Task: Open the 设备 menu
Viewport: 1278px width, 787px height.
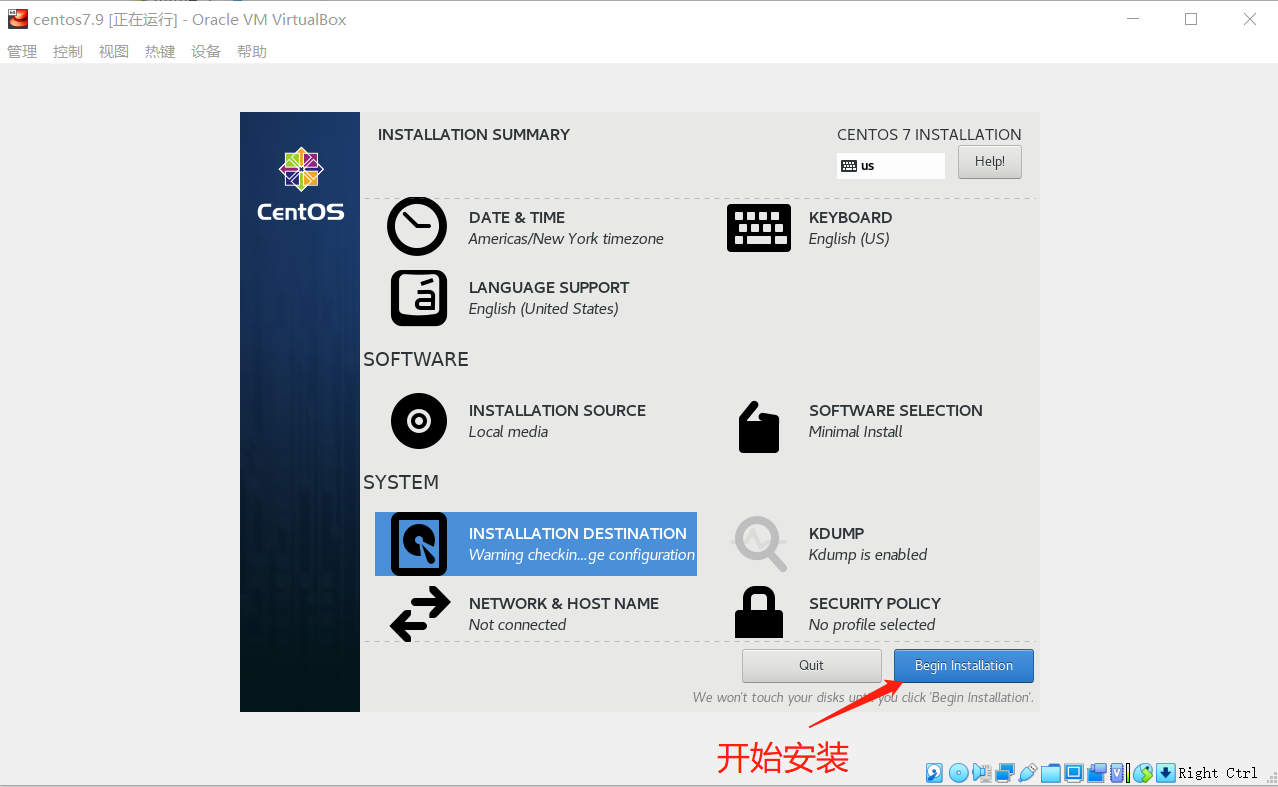Action: (x=206, y=52)
